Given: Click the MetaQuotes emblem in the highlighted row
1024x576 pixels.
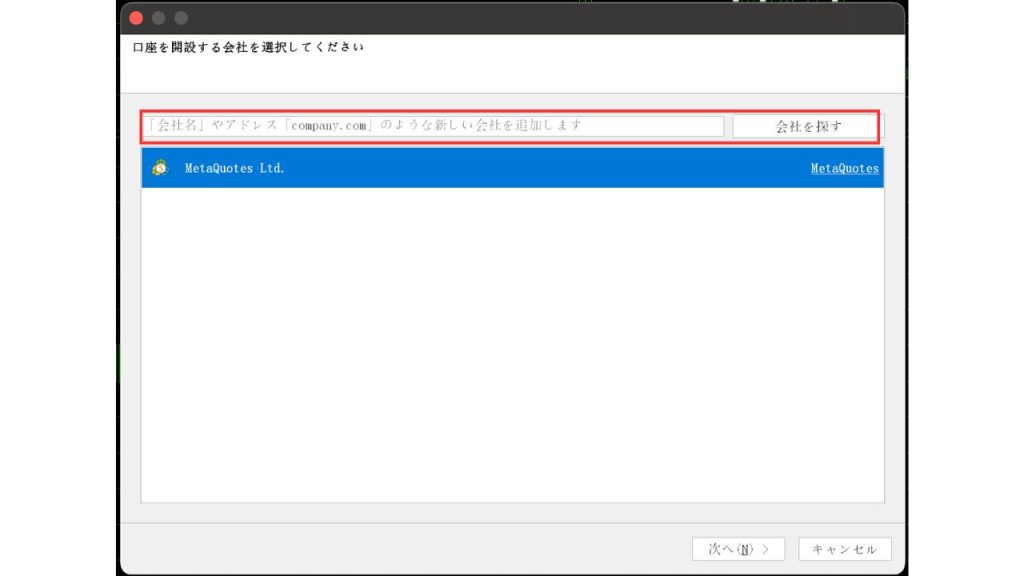Looking at the screenshot, I should pyautogui.click(x=160, y=168).
